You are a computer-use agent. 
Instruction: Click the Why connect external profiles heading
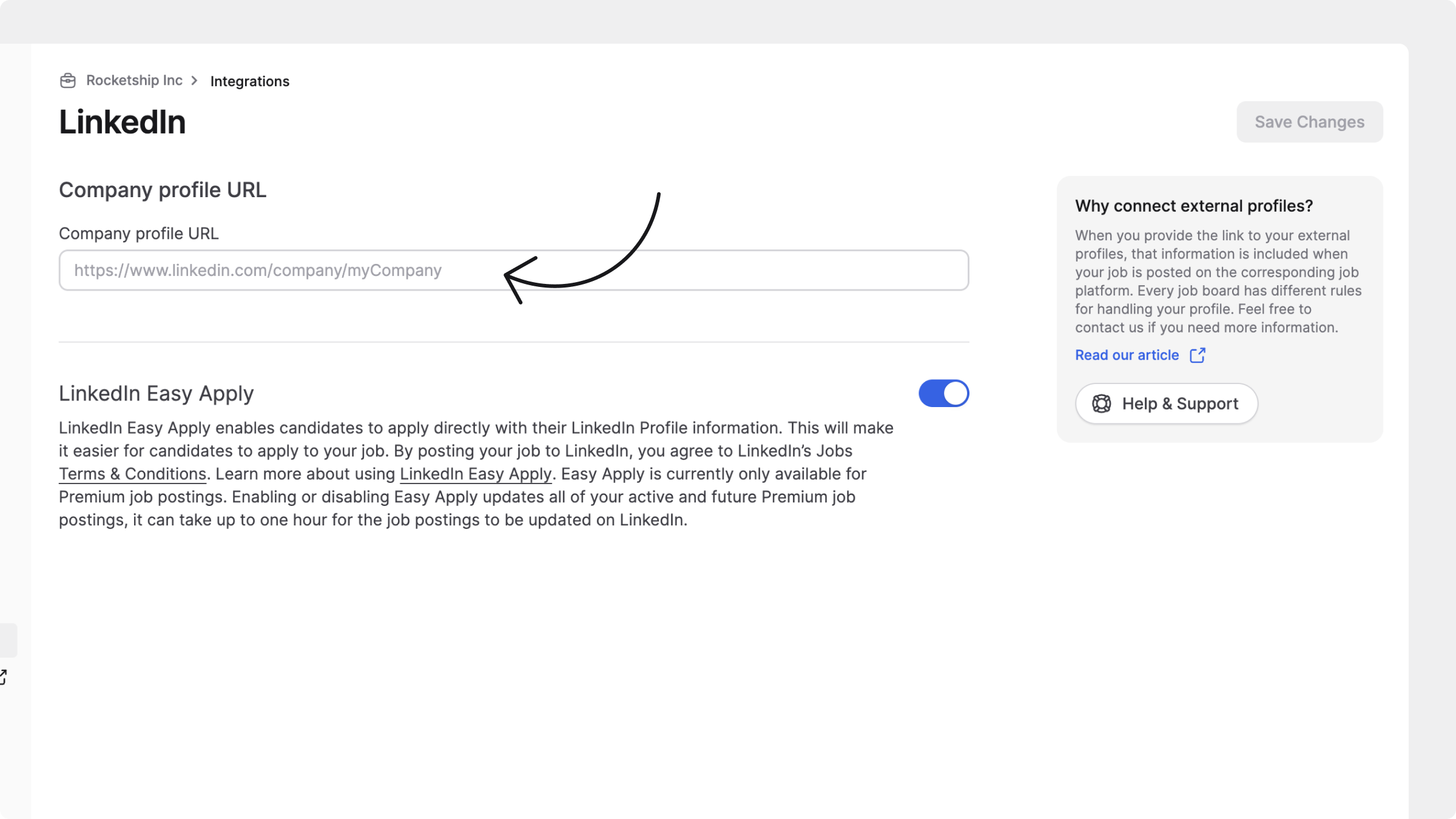[x=1194, y=206]
